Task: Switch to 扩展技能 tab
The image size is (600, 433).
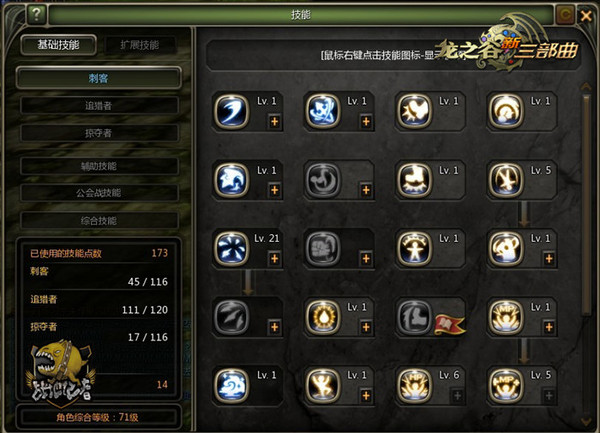Action: 140,45
